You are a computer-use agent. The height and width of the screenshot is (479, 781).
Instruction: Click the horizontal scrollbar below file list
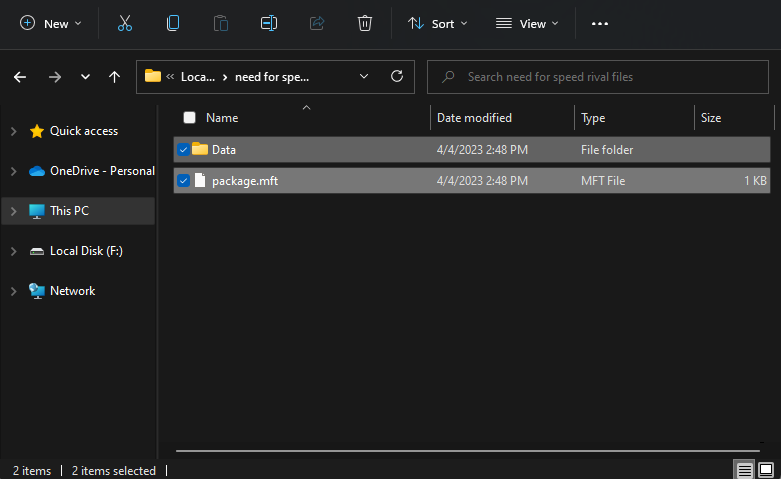[x=468, y=451]
